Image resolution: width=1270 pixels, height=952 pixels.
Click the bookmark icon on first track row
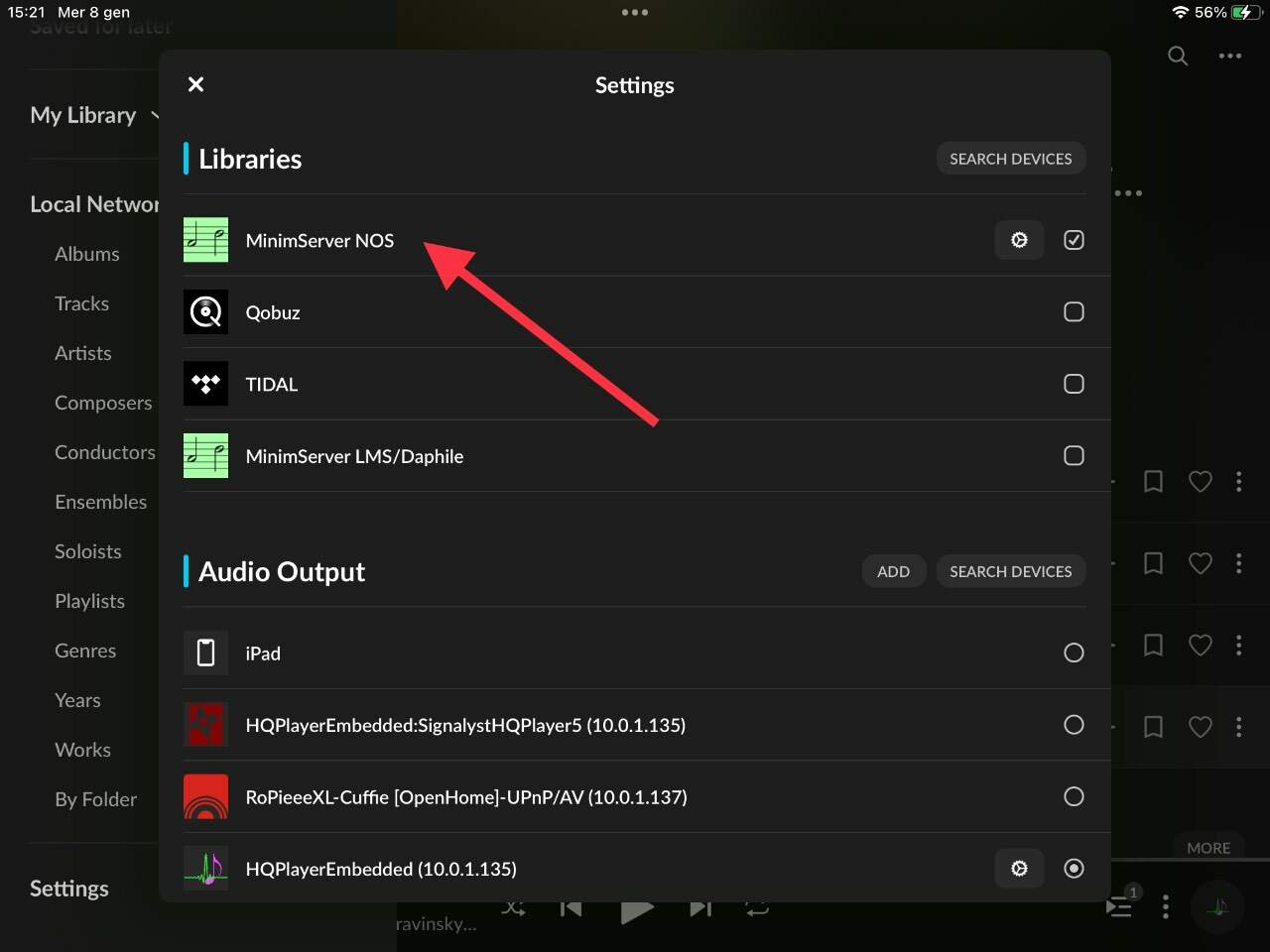(1153, 482)
